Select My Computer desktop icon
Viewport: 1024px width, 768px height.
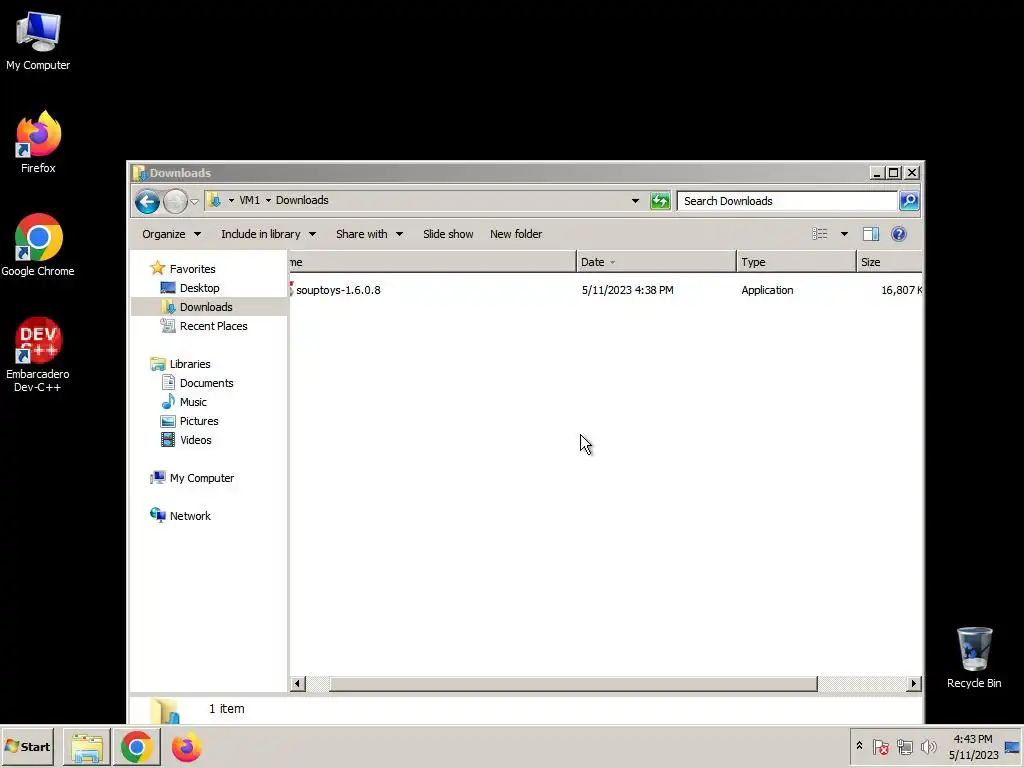point(38,41)
